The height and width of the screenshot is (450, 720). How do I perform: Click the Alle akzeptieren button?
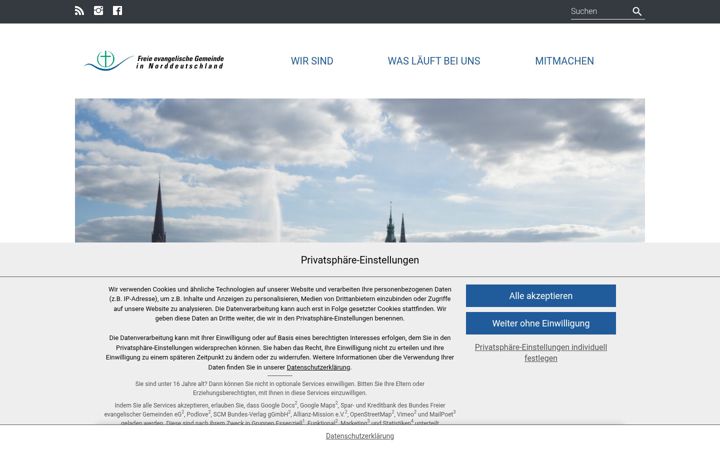tap(541, 296)
